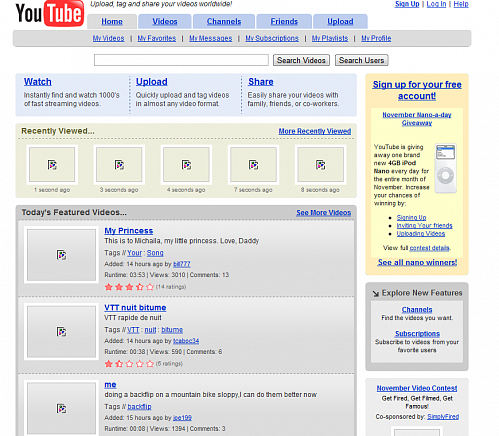Open uploader bill777 profile link
This screenshot has height=436, width=499.
[x=182, y=264]
